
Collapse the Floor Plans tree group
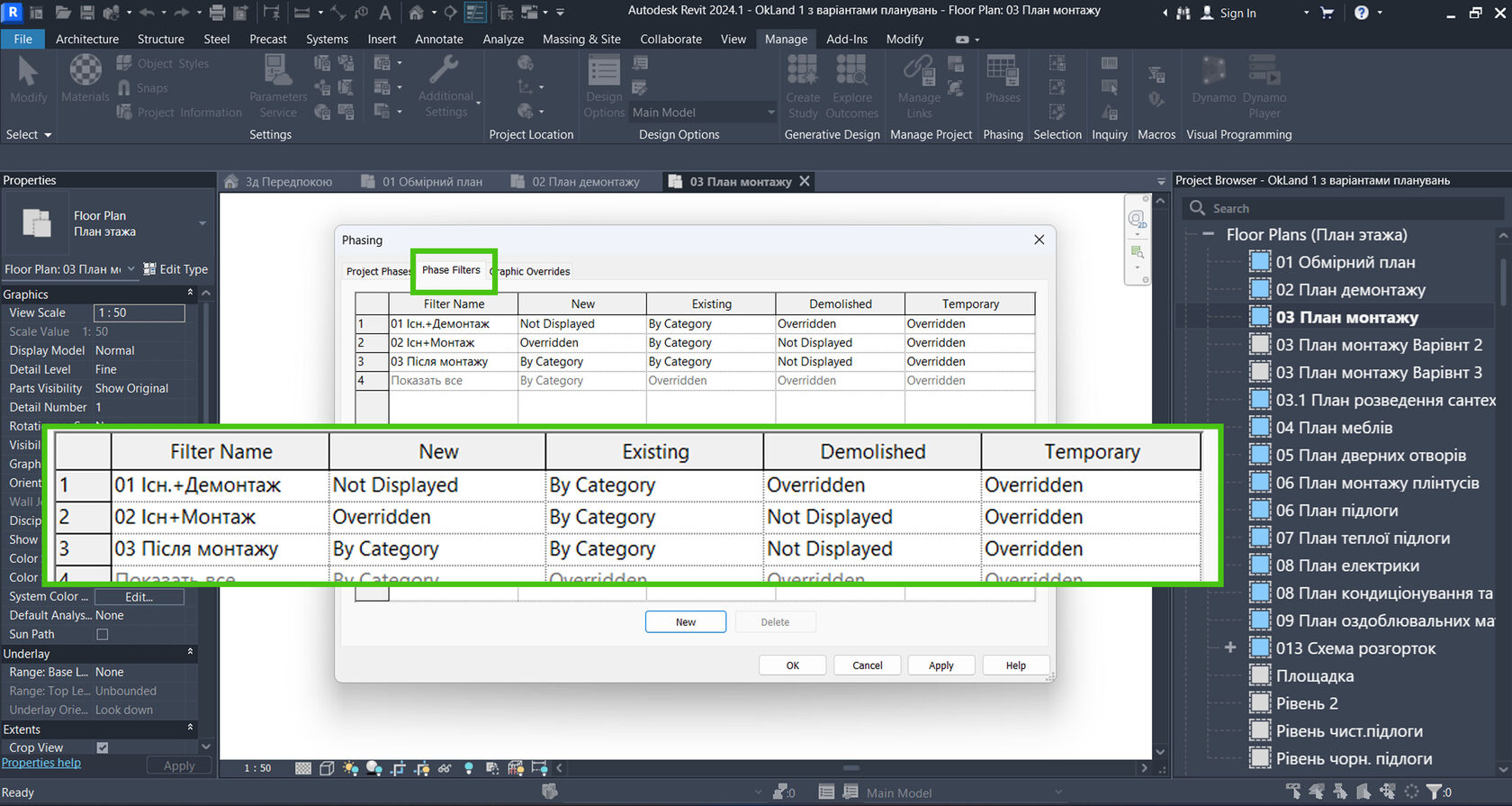(x=1208, y=234)
